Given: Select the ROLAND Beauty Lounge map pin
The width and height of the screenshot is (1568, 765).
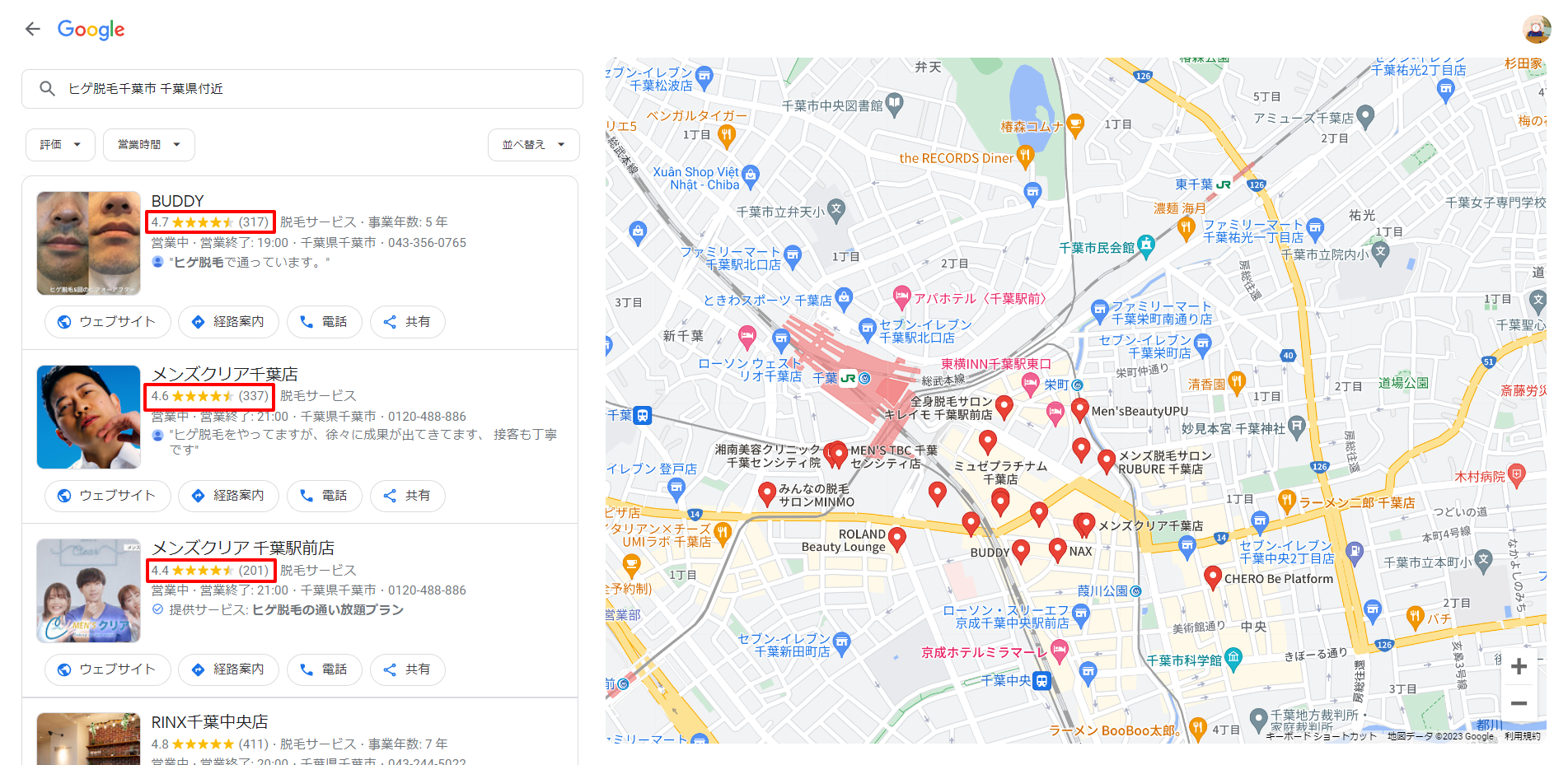Looking at the screenshot, I should 897,539.
